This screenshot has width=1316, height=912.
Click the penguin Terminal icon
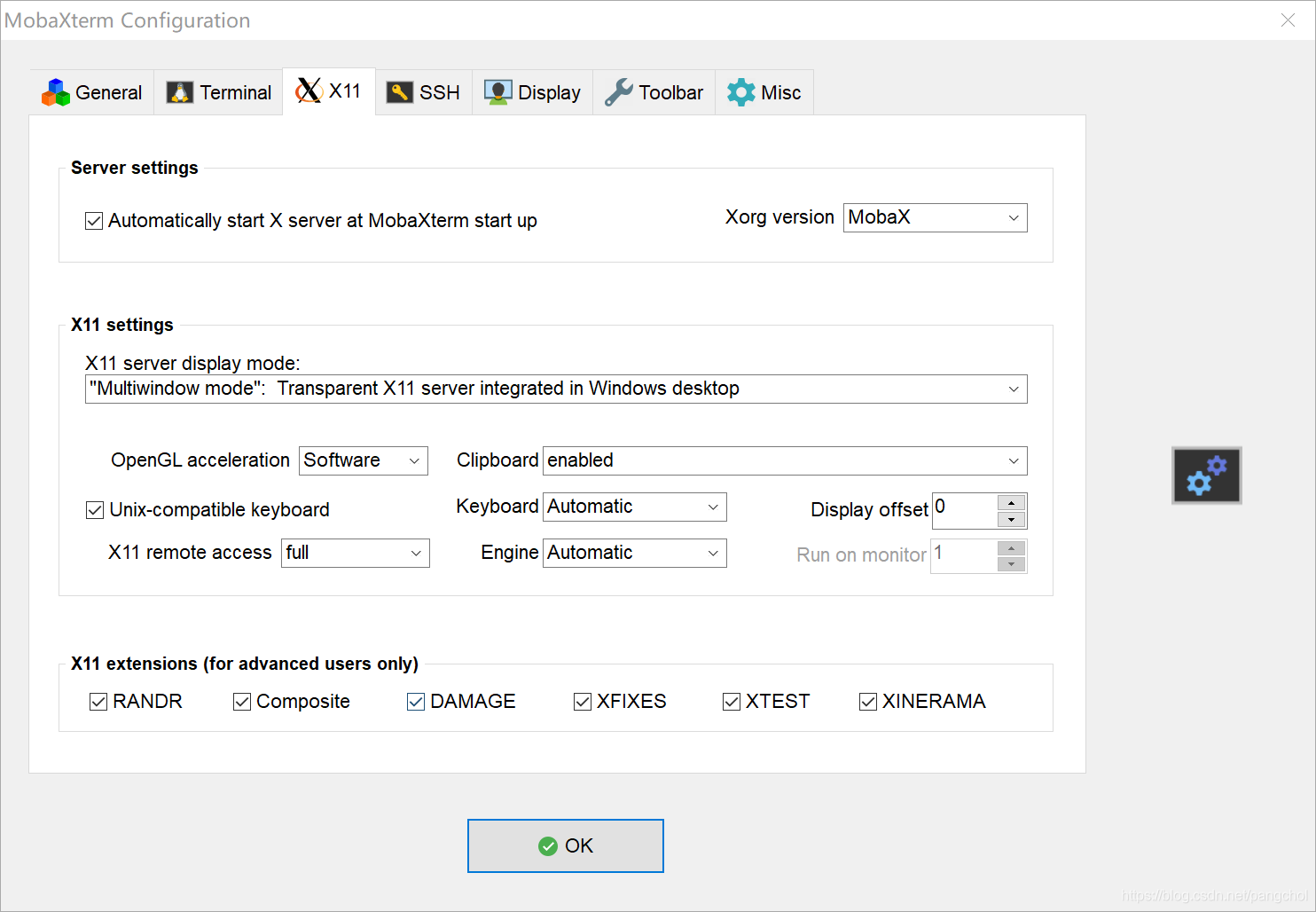tap(180, 92)
